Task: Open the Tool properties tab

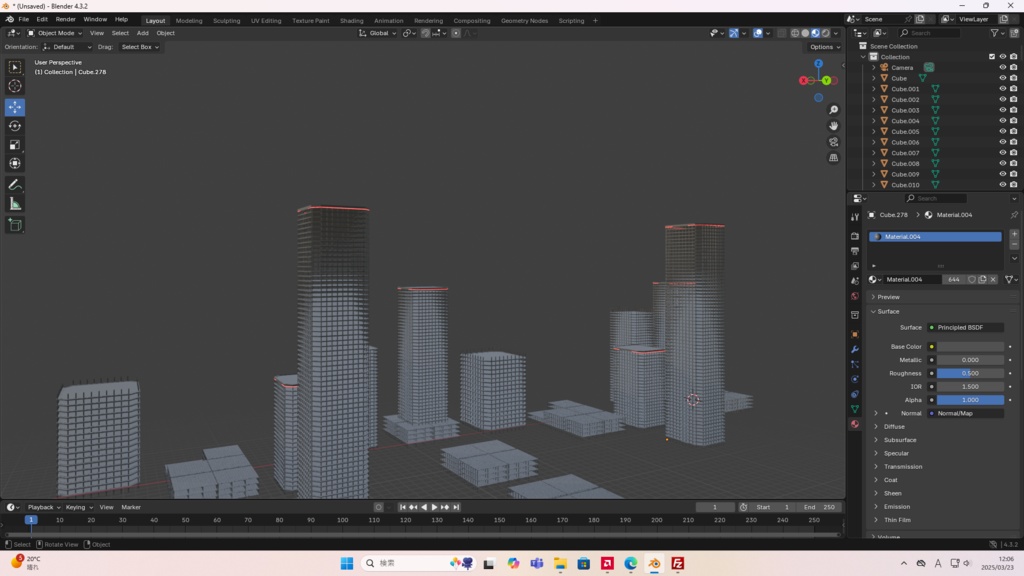Action: pyautogui.click(x=855, y=217)
